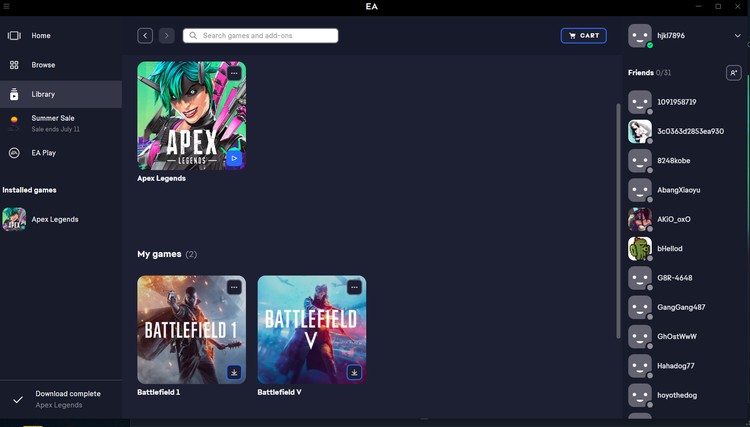Select friend 3c0363d2853ea930

click(x=685, y=131)
